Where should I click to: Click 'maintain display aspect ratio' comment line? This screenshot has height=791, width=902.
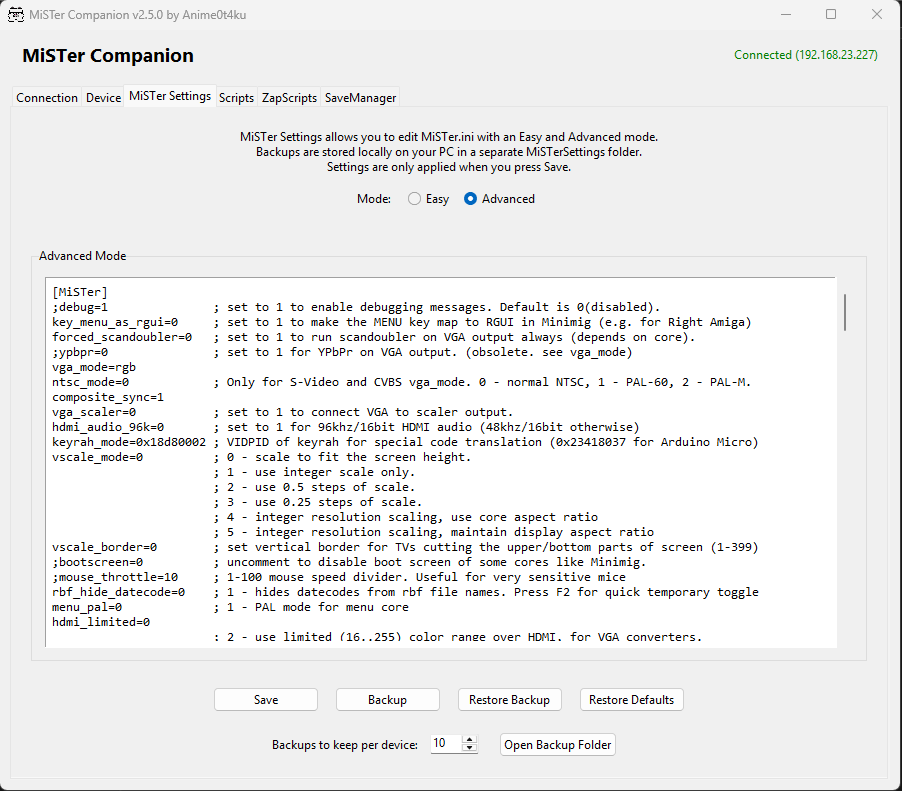tap(433, 532)
